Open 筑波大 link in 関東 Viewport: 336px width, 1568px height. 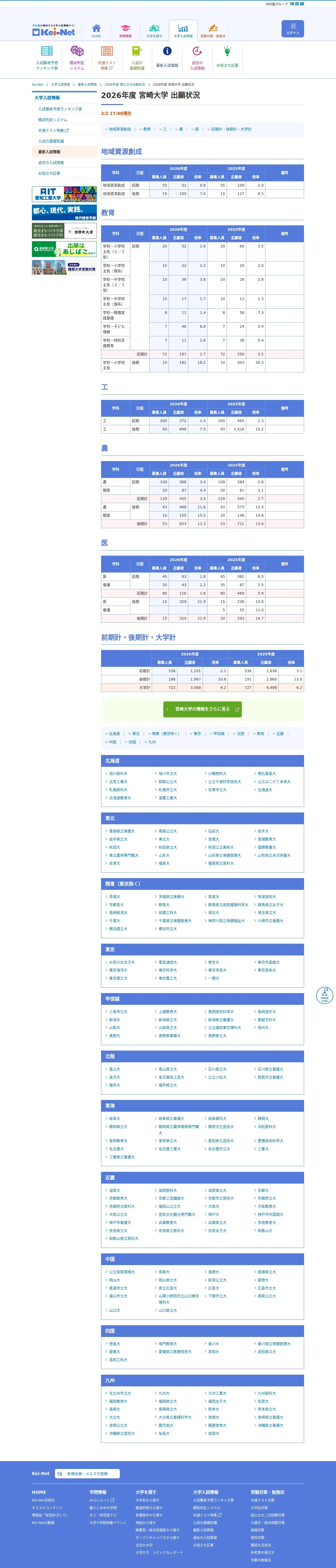click(x=214, y=897)
